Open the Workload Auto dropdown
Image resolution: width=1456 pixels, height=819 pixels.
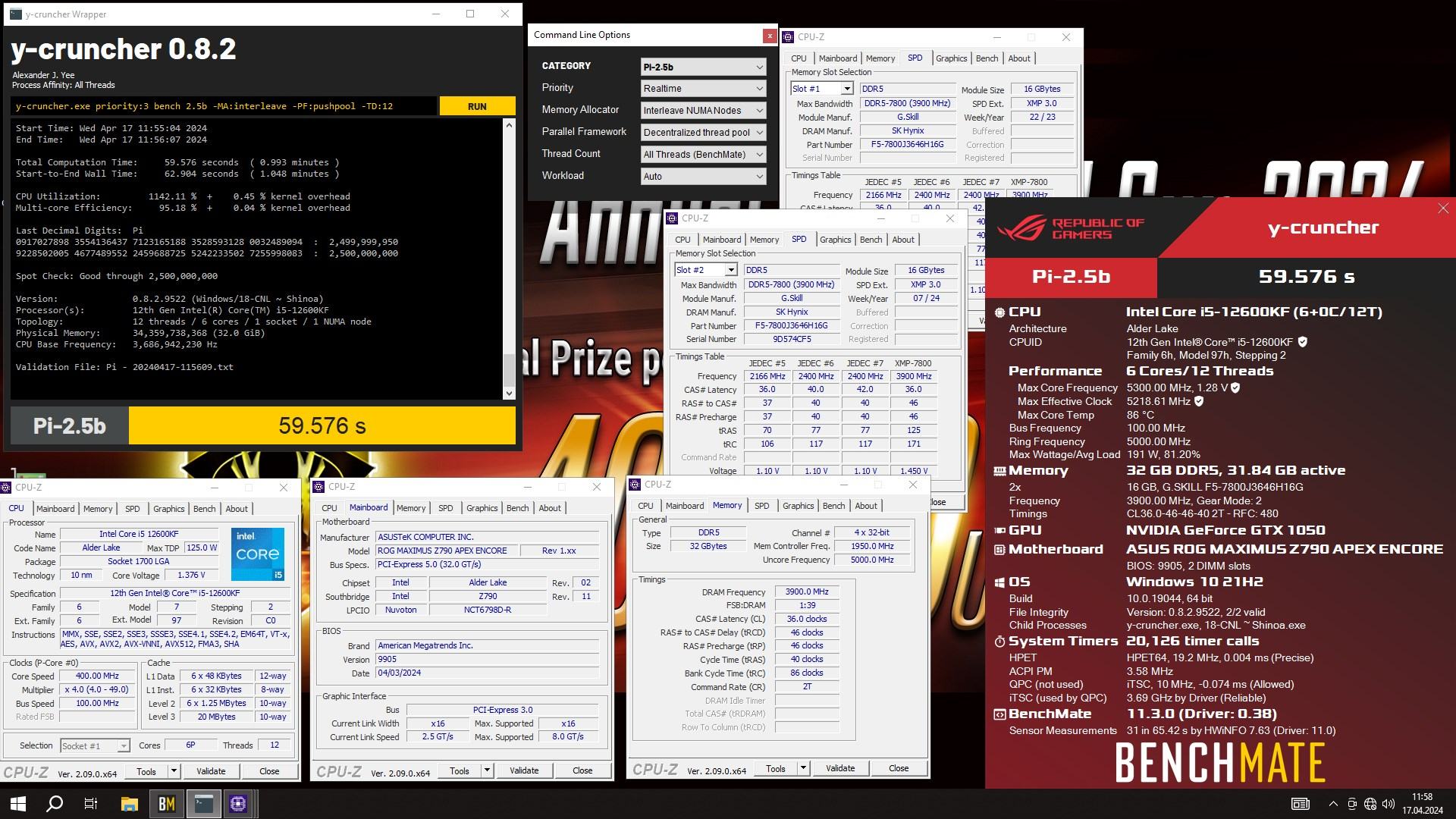[703, 177]
